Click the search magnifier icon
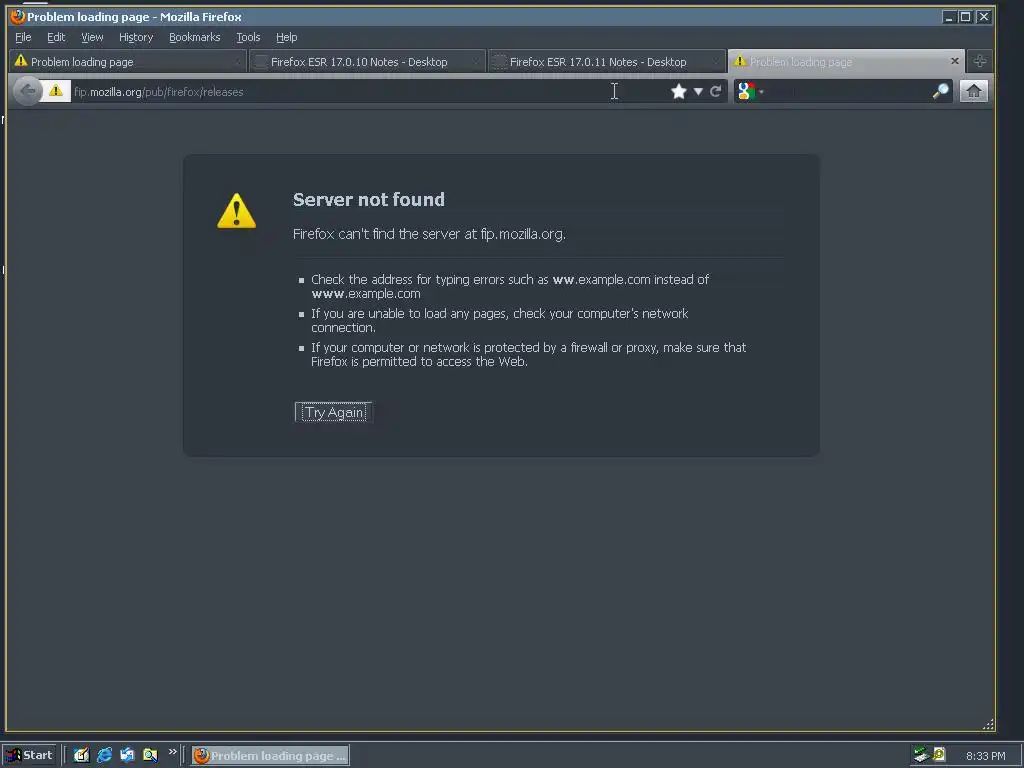Viewport: 1024px width, 768px height. (x=940, y=91)
